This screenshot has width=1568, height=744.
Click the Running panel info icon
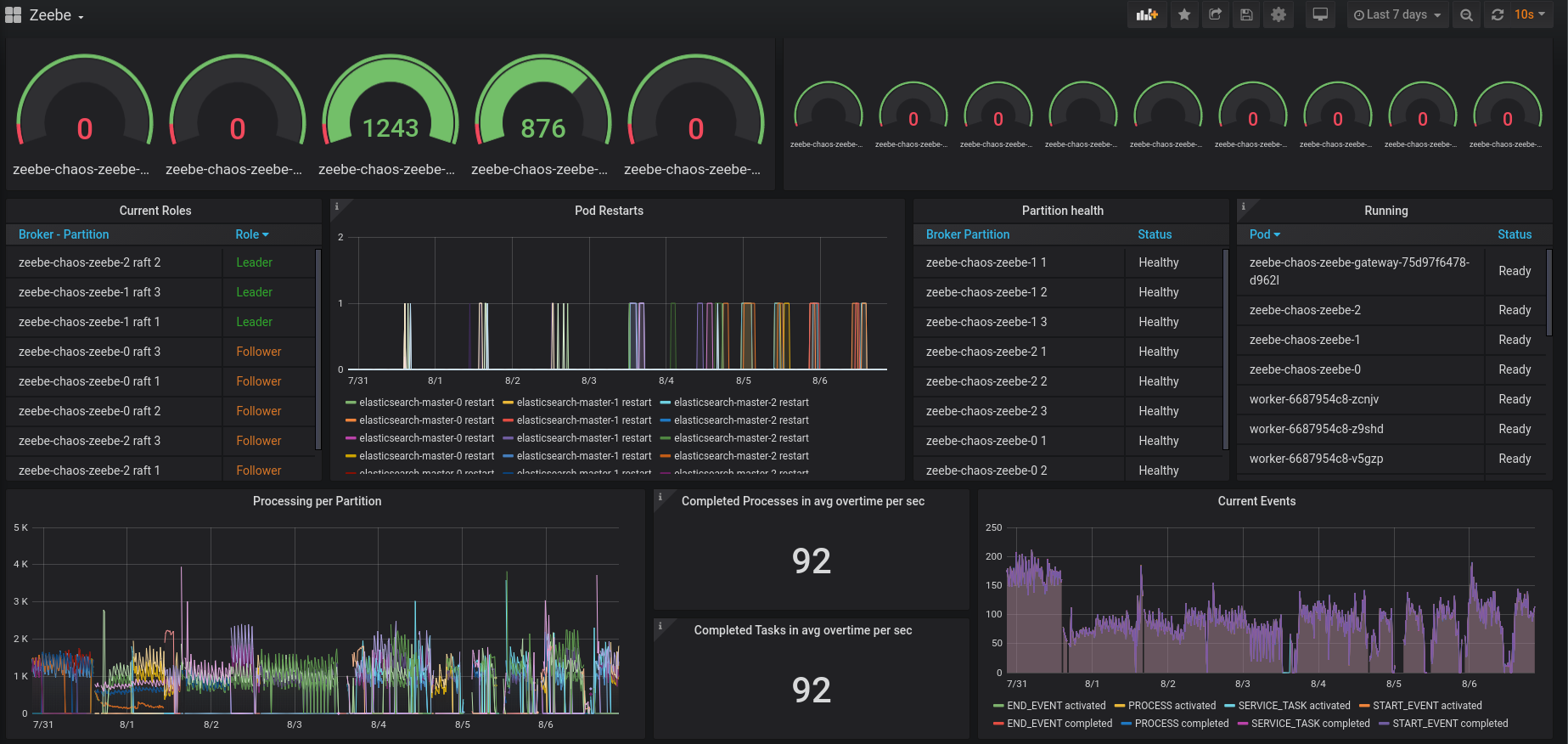[x=1243, y=206]
